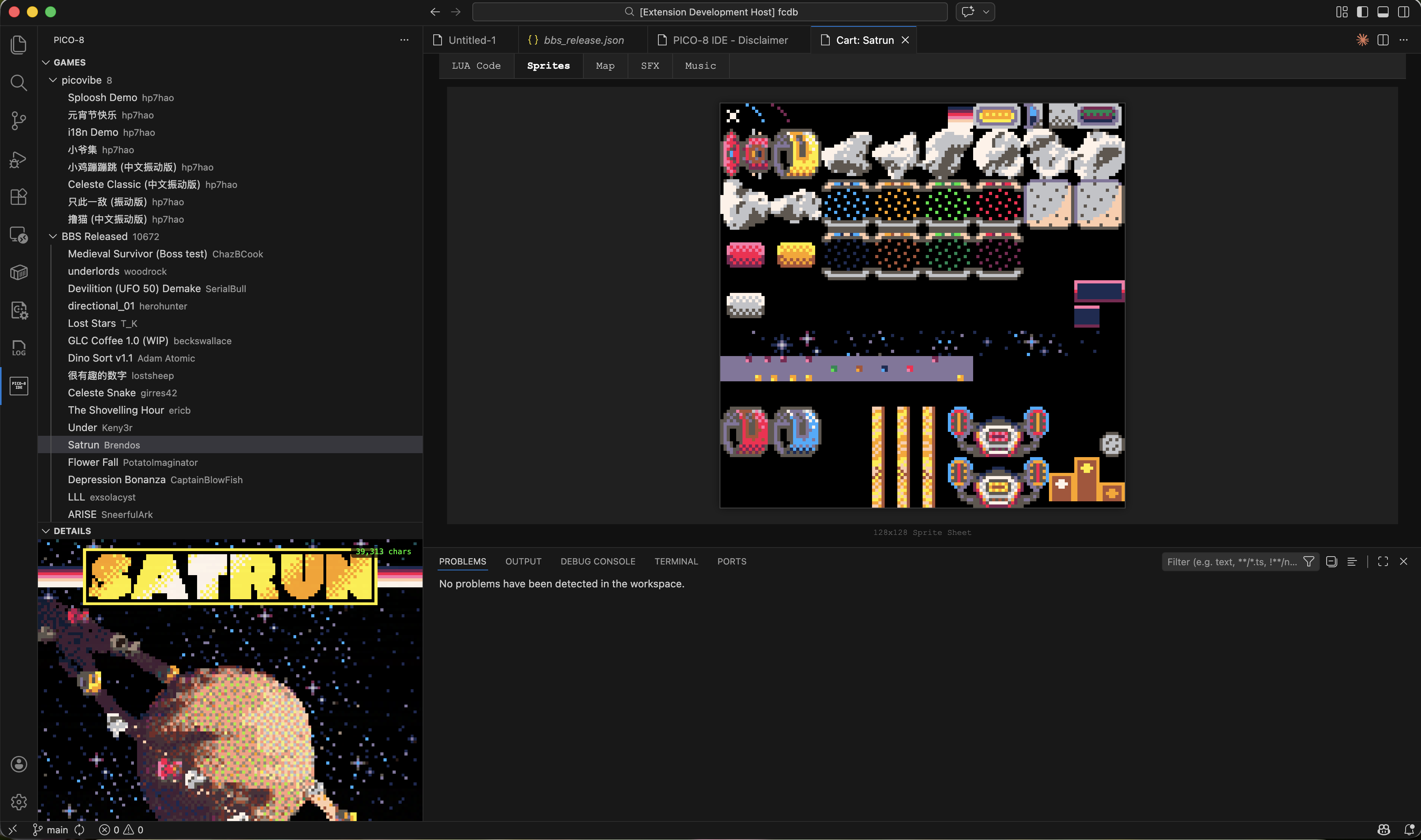The height and width of the screenshot is (840, 1421).
Task: Maximize the Problems panel
Action: [1382, 561]
